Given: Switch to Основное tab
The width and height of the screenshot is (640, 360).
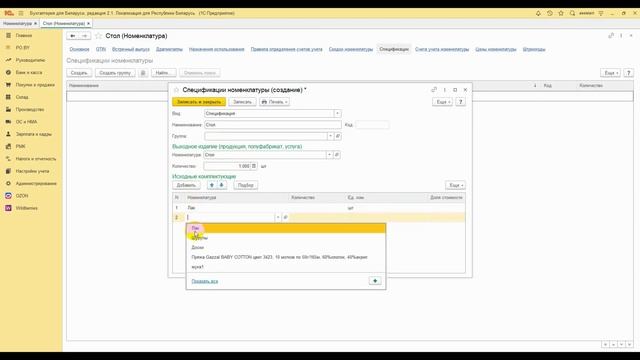Looking at the screenshot, I should point(79,49).
